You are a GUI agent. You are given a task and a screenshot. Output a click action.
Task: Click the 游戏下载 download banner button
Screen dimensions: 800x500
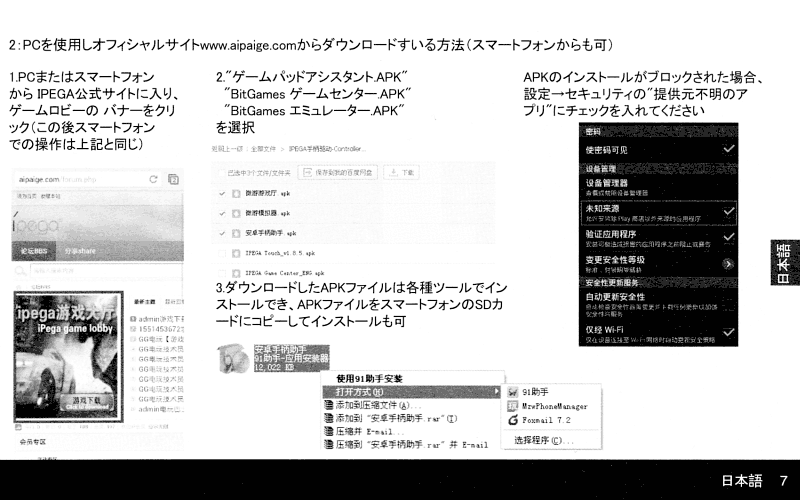coord(87,403)
